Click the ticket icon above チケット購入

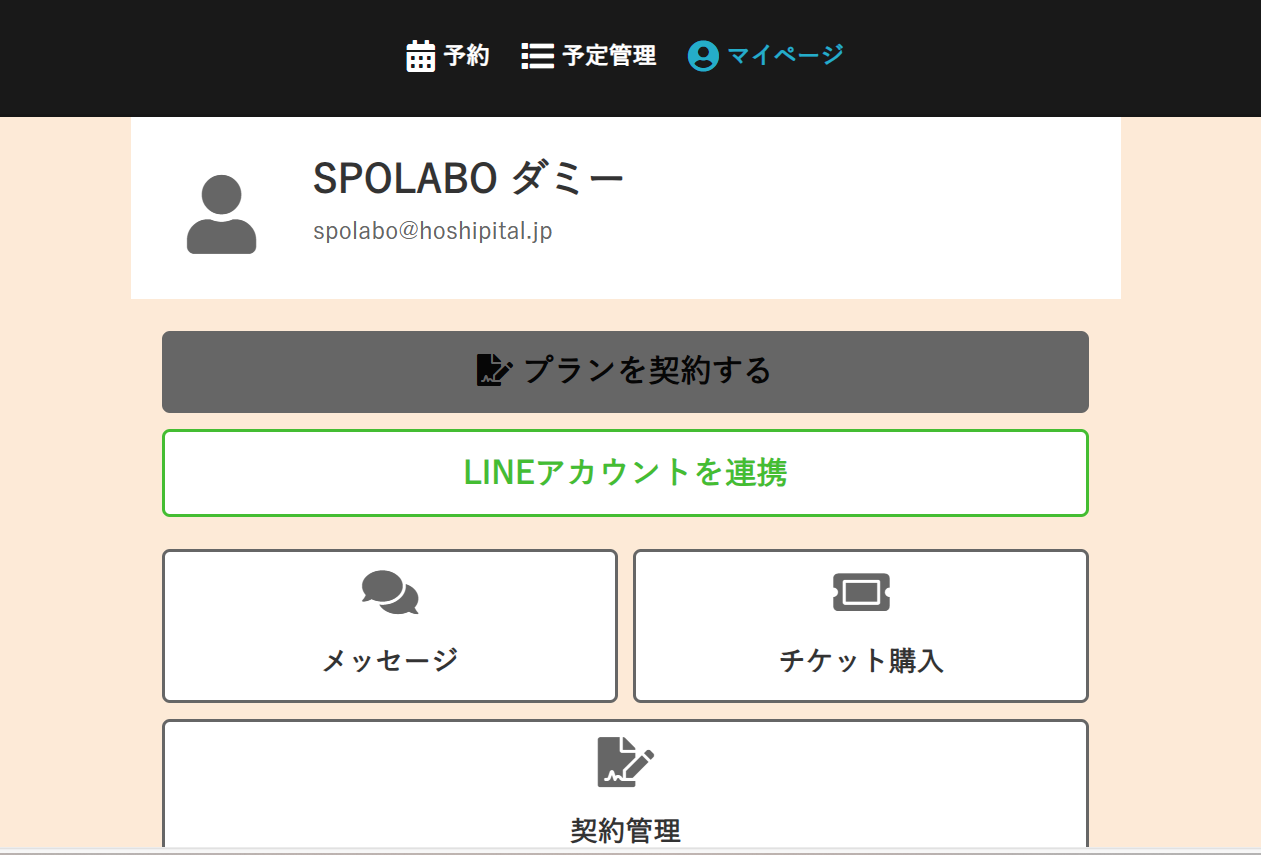861,592
